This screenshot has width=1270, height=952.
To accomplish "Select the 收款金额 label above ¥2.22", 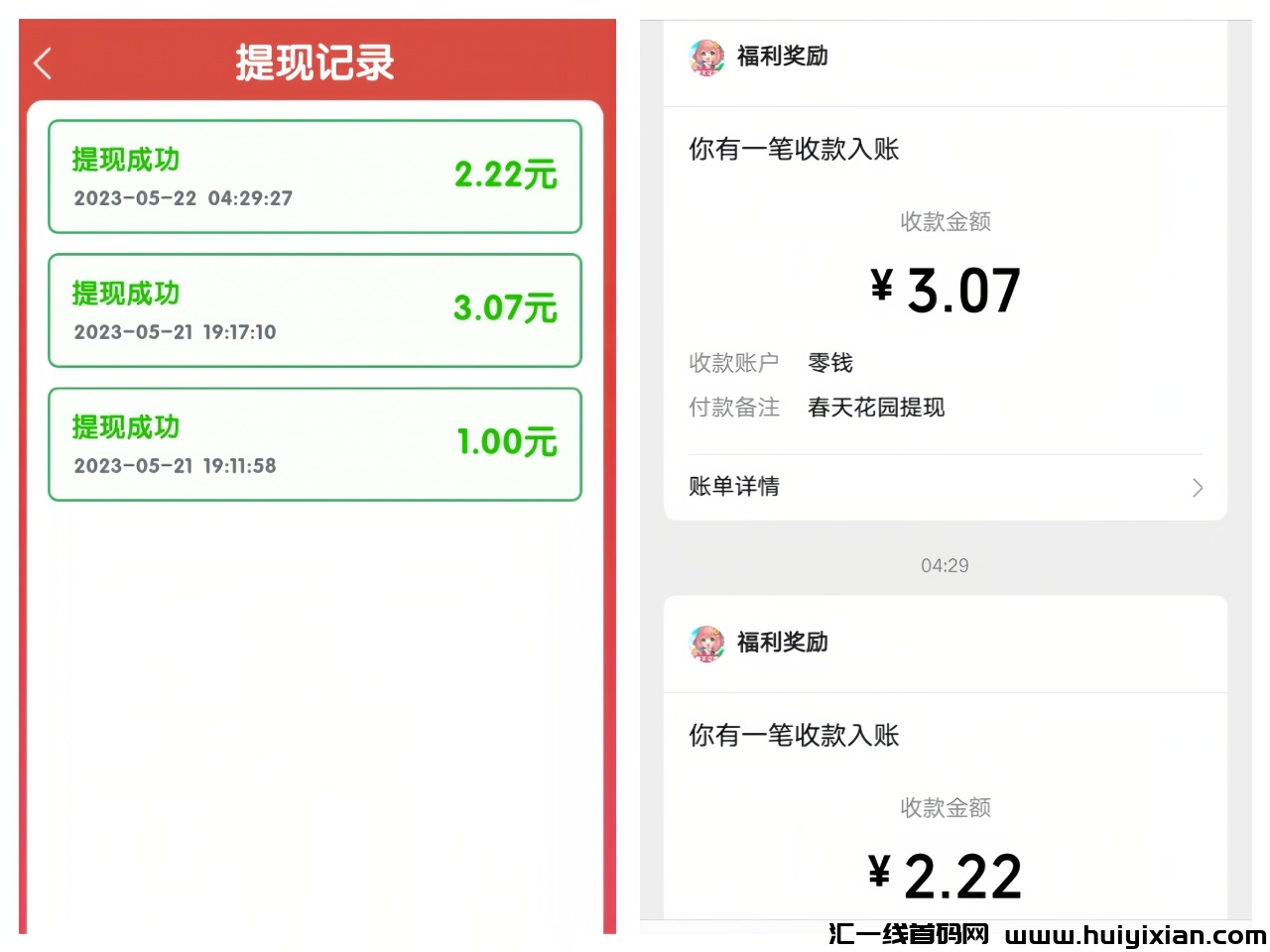I will point(944,807).
